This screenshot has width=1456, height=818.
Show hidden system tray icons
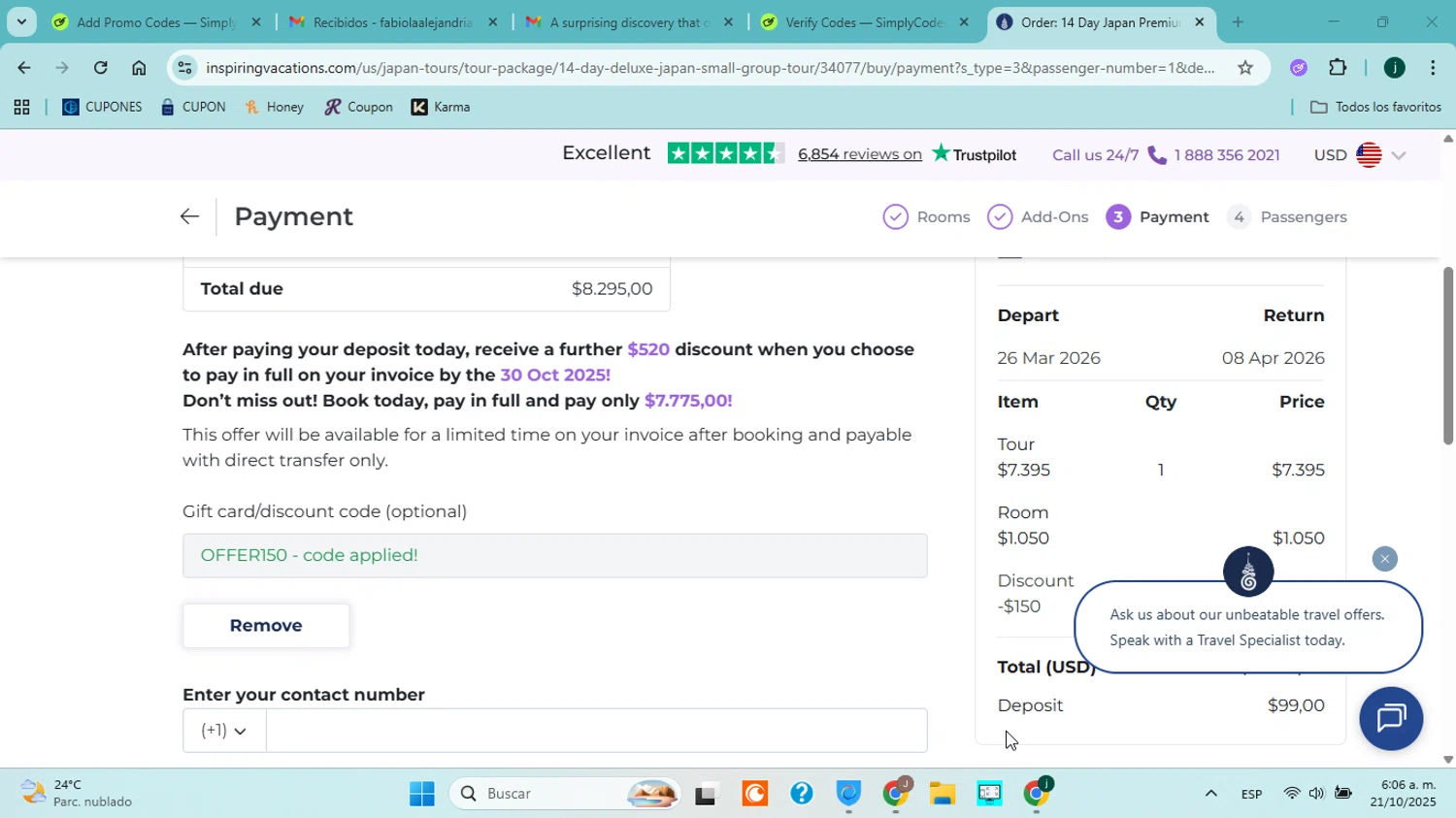[1210, 794]
